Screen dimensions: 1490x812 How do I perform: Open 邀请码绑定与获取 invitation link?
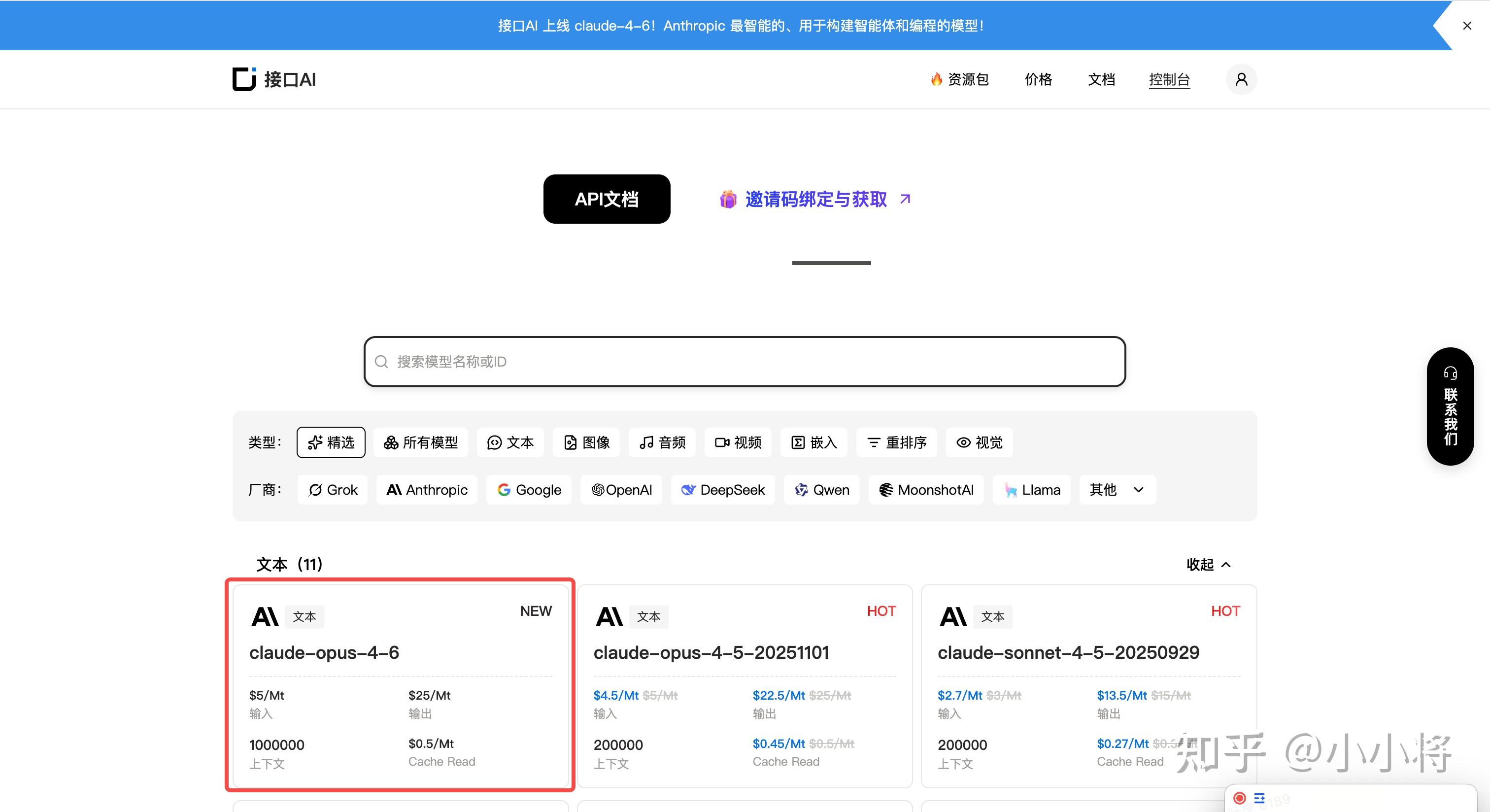coord(815,200)
